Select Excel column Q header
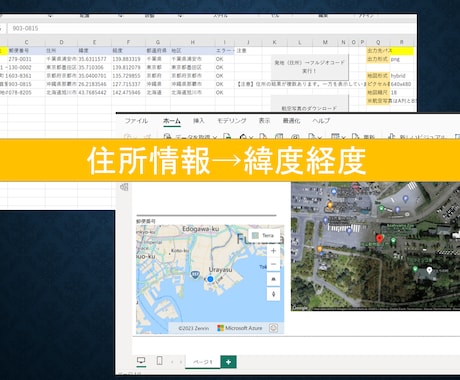This screenshot has width=460, height=380. 378,42
